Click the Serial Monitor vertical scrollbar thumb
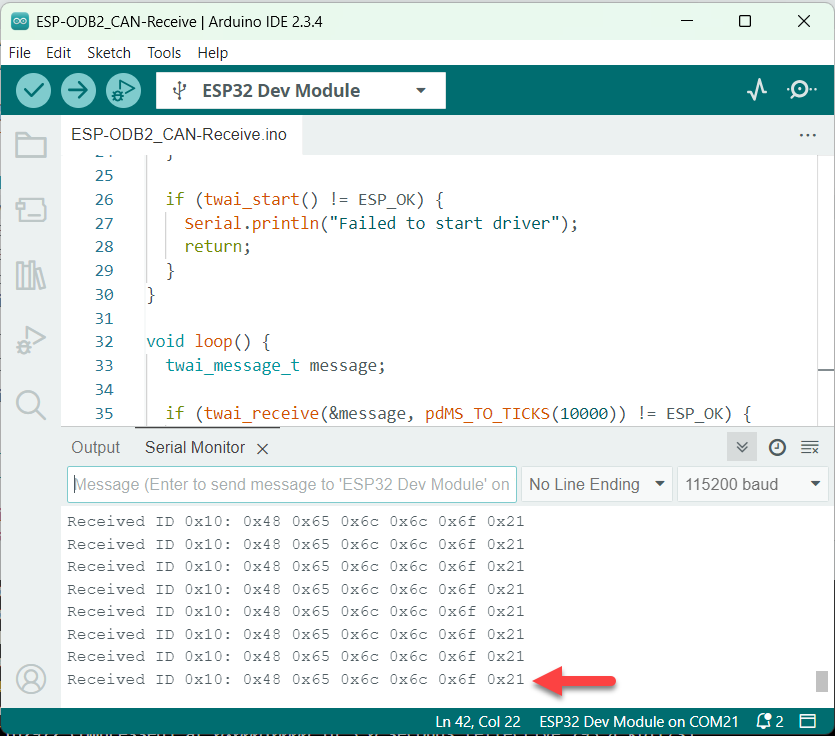 [x=822, y=681]
